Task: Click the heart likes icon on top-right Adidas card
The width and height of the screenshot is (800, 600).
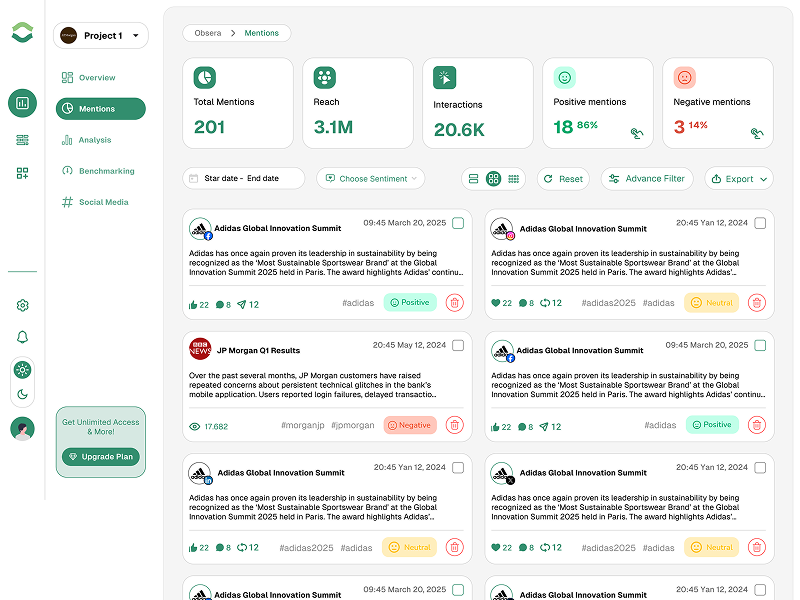Action: 495,303
